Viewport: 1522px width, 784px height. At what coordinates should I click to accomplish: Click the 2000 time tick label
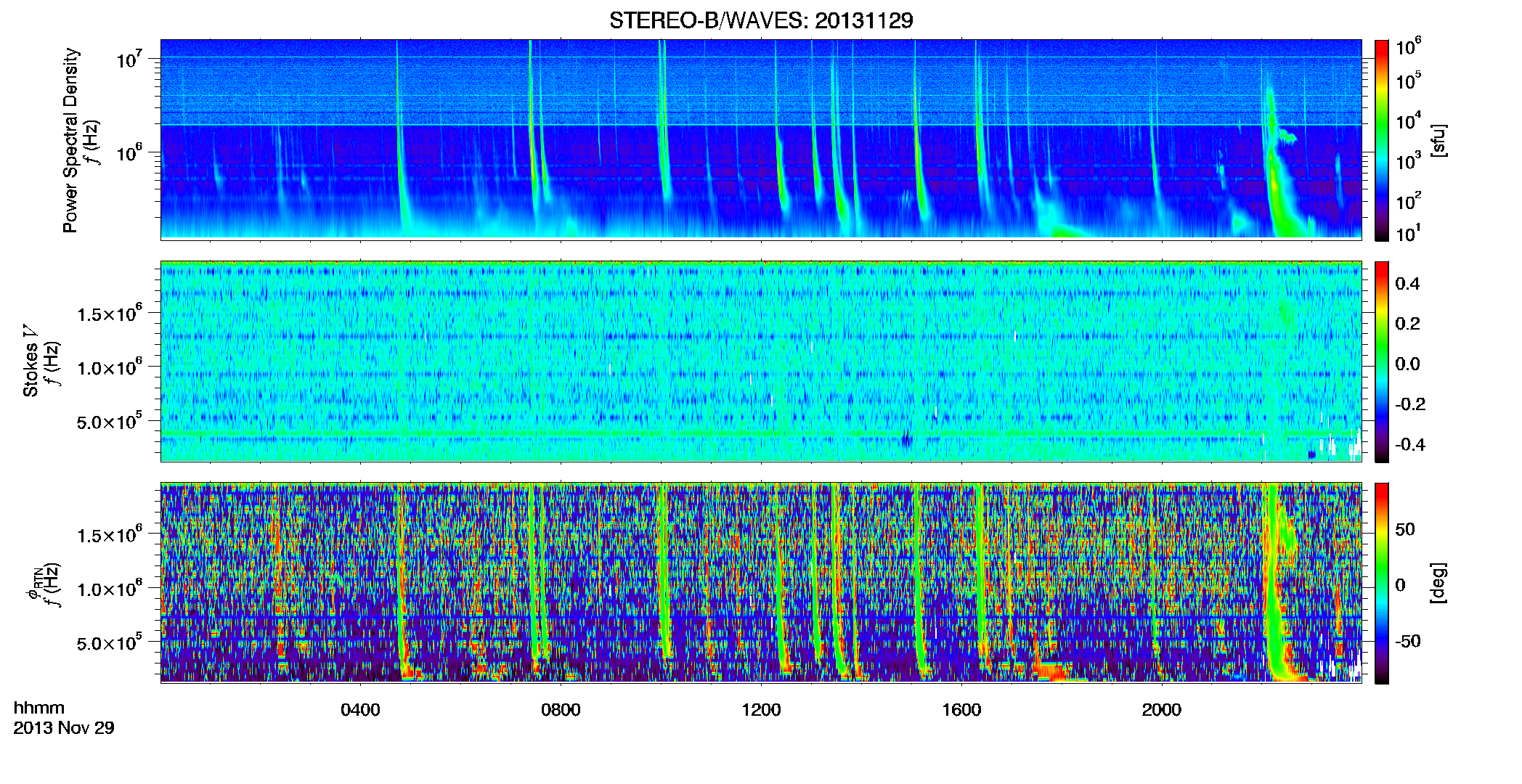point(1162,710)
